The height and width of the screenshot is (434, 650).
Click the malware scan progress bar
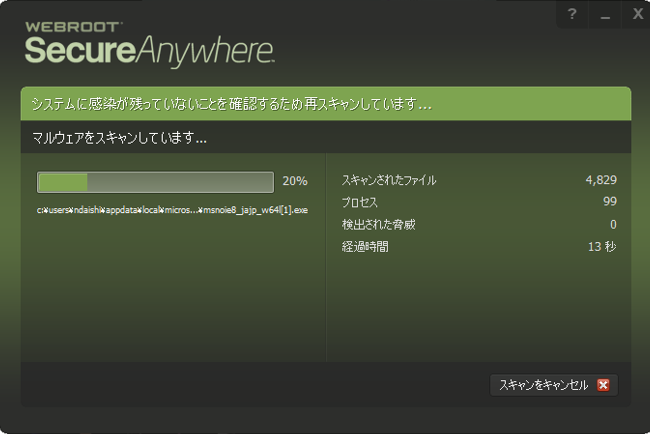tap(155, 182)
